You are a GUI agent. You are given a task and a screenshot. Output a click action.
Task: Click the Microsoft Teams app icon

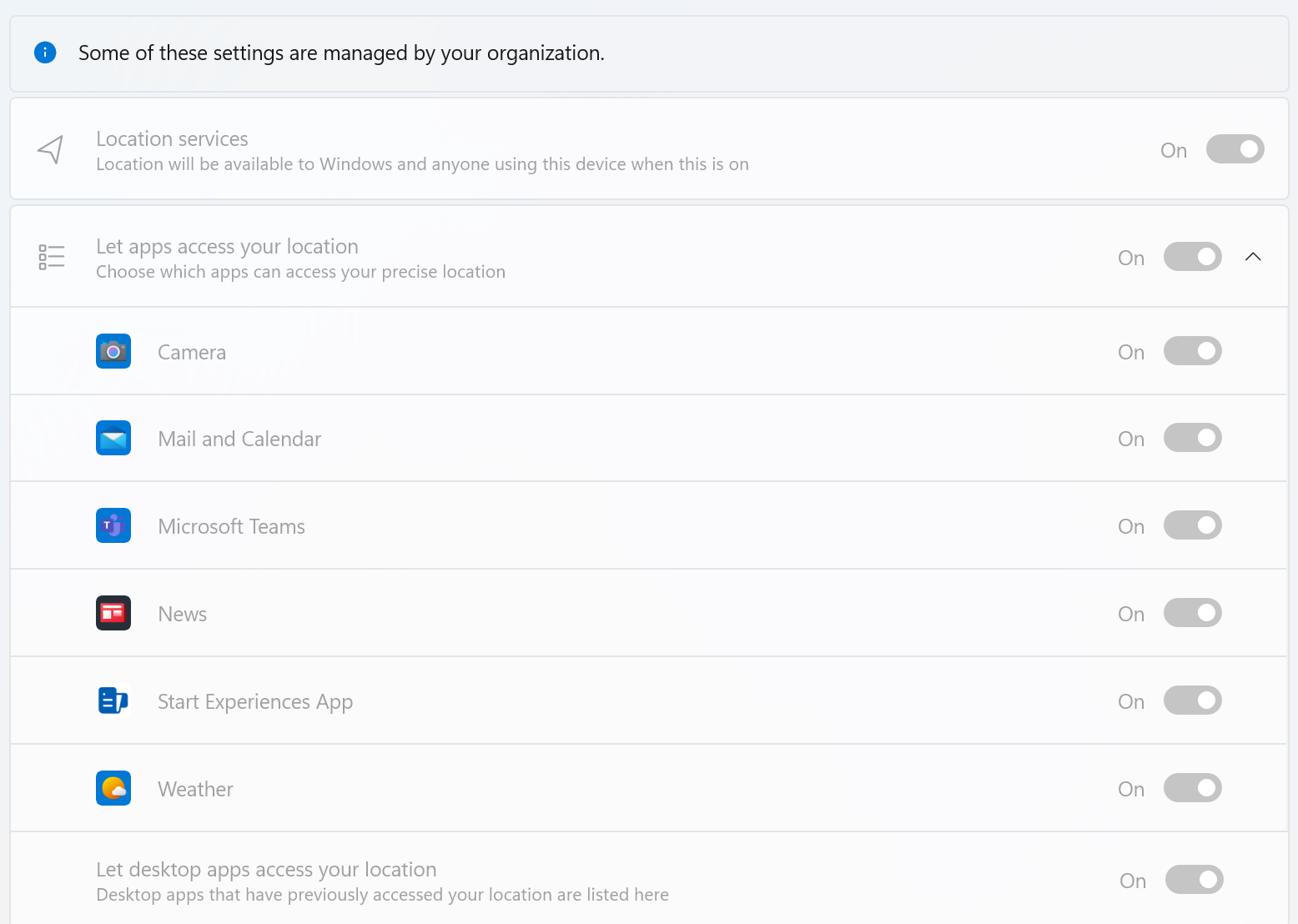pos(113,525)
